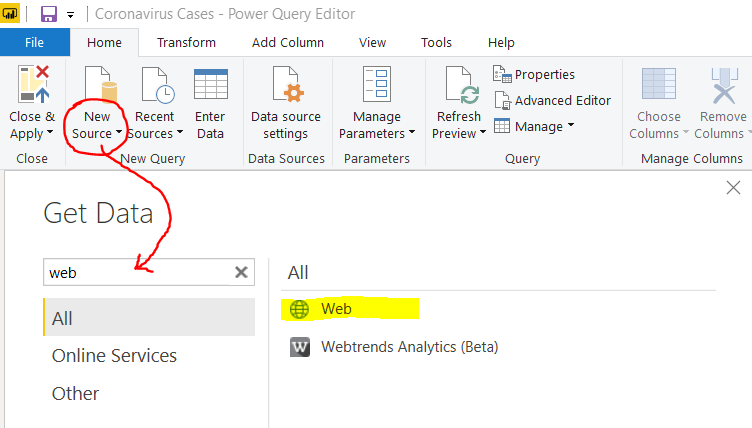Viewport: 752px width, 428px height.
Task: Expand the Manage dropdown arrow
Action: (x=571, y=125)
